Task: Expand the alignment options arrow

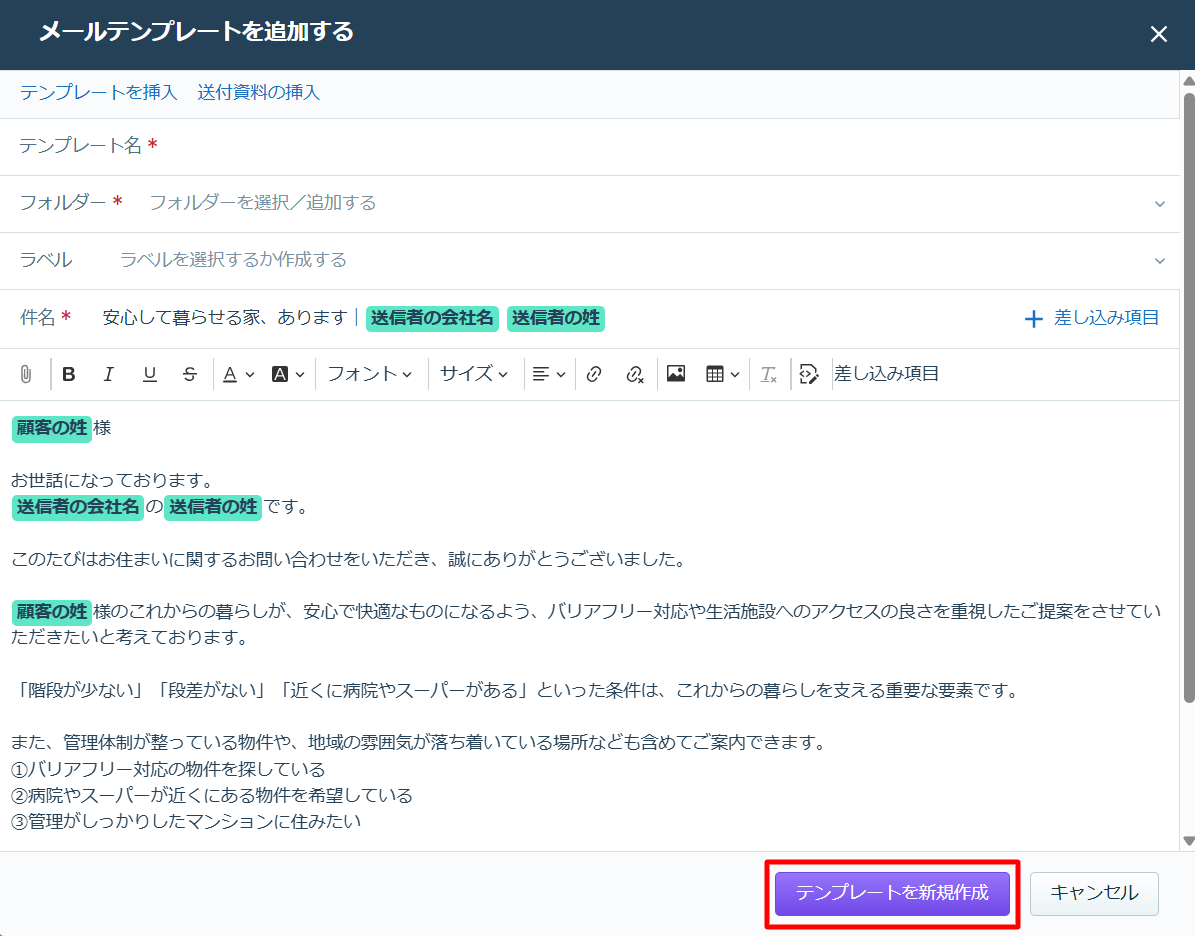Action: (x=561, y=375)
